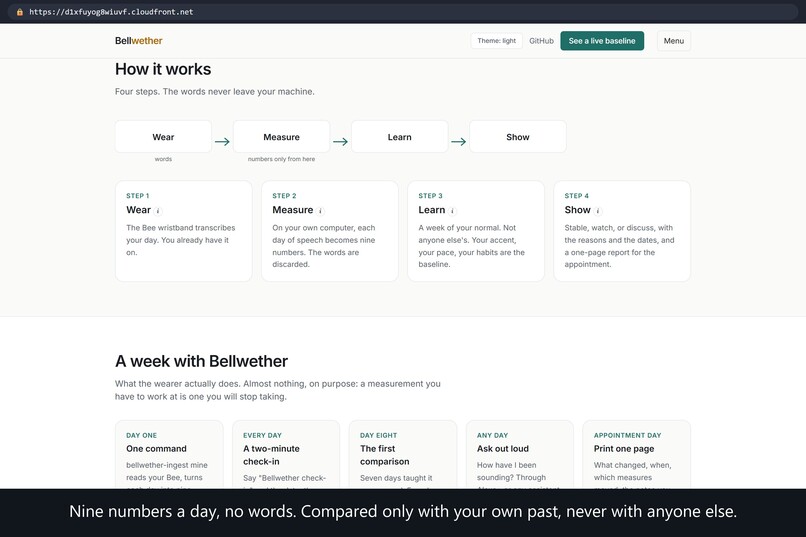Click the lock icon in the address bar
This screenshot has height=537, width=806.
click(x=20, y=12)
